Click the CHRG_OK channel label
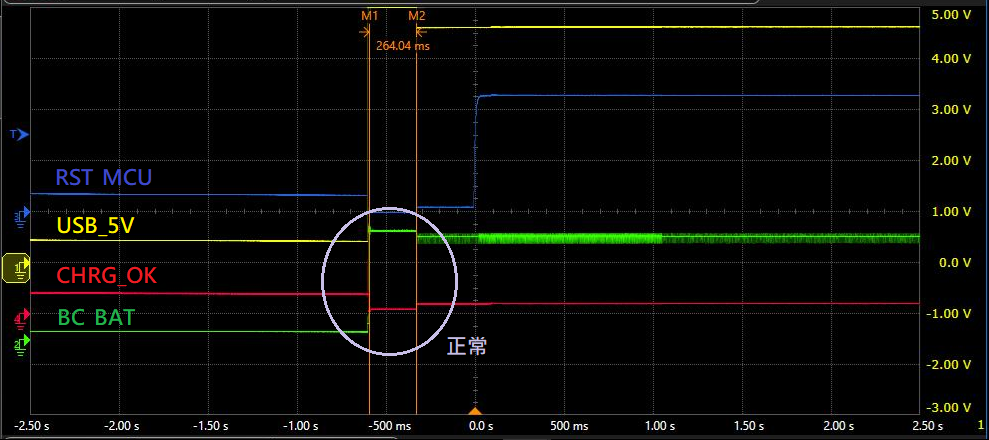Image resolution: width=989 pixels, height=440 pixels. pos(107,276)
